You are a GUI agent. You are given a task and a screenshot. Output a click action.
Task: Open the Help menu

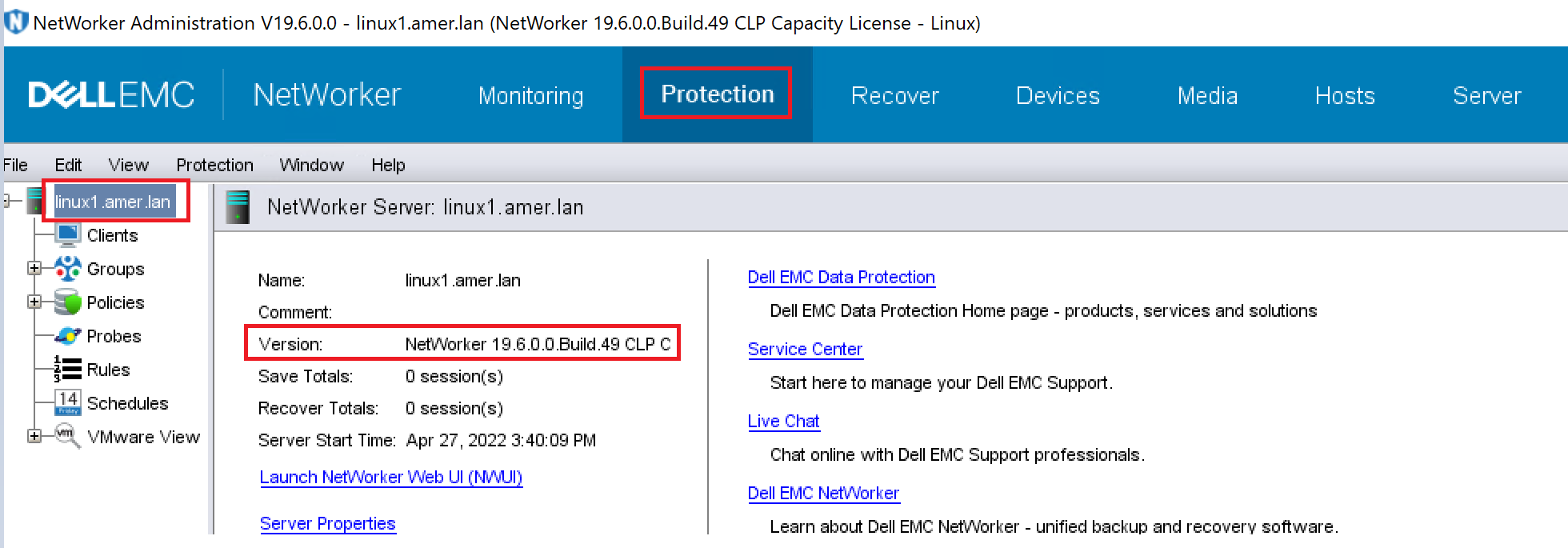pos(388,165)
